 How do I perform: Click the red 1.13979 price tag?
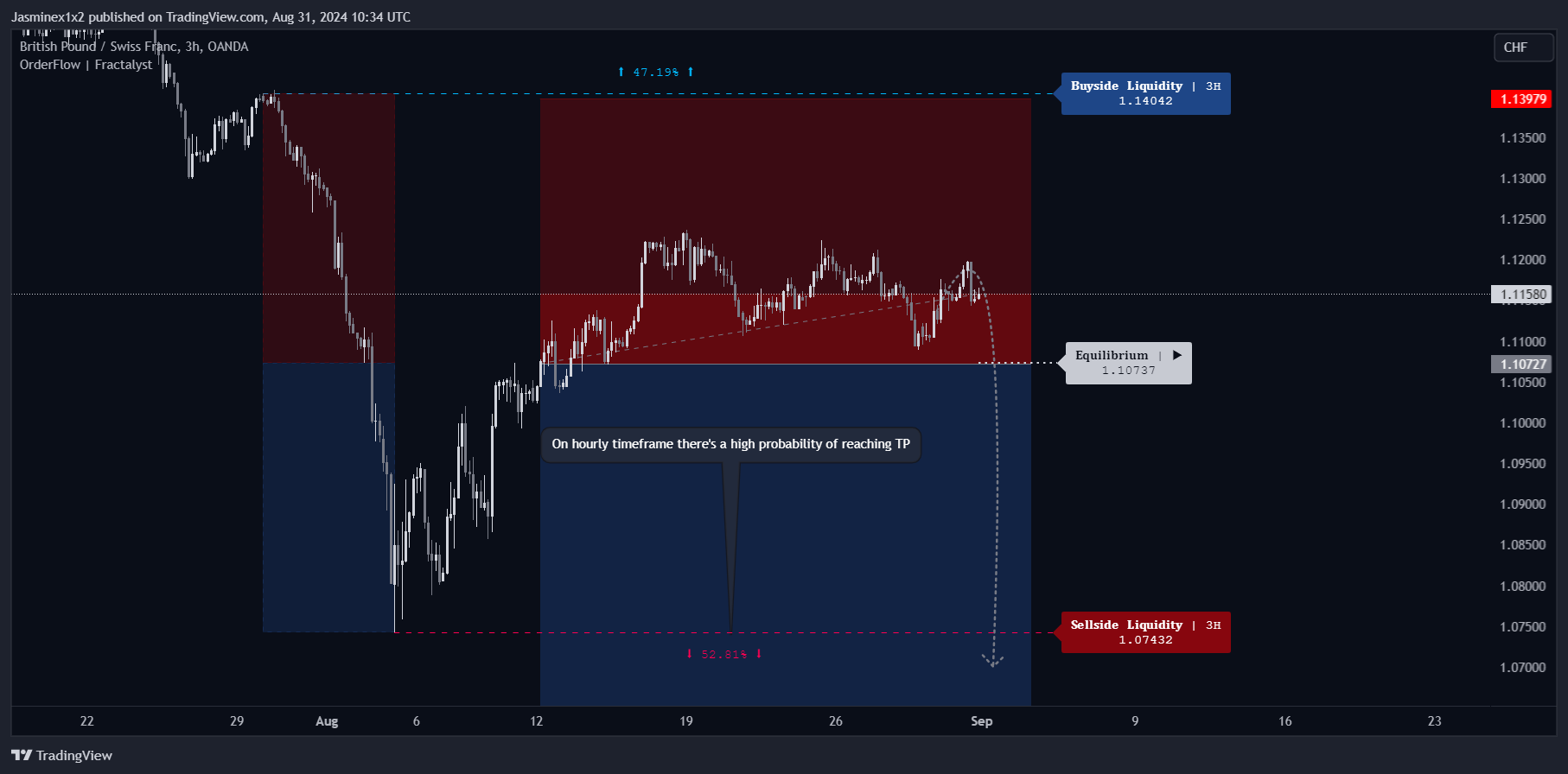1521,99
